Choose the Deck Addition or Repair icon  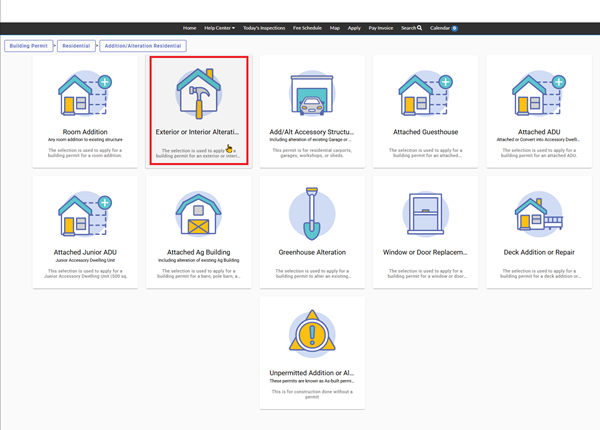pyautogui.click(x=539, y=214)
